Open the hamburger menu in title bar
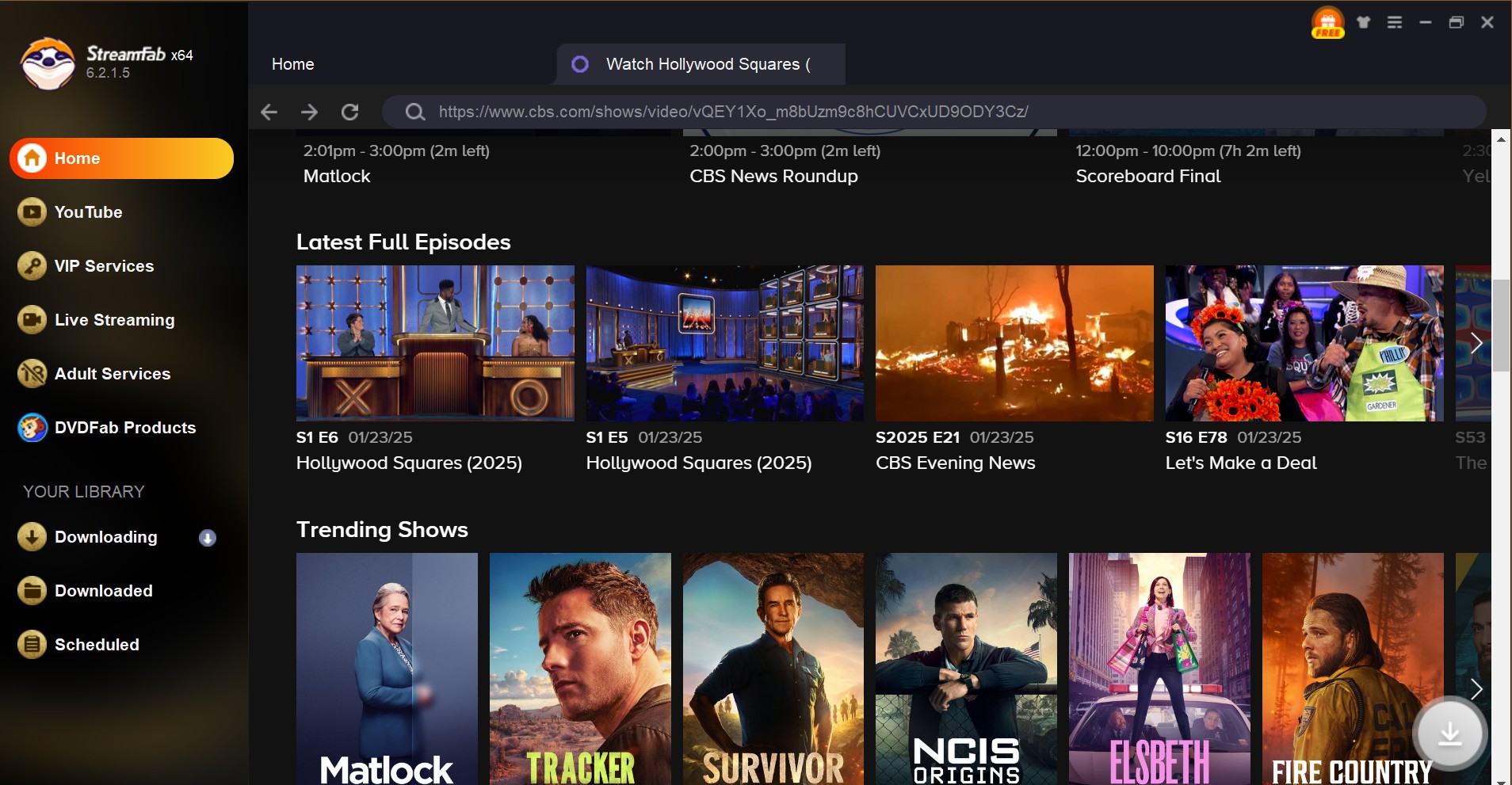 (x=1395, y=22)
